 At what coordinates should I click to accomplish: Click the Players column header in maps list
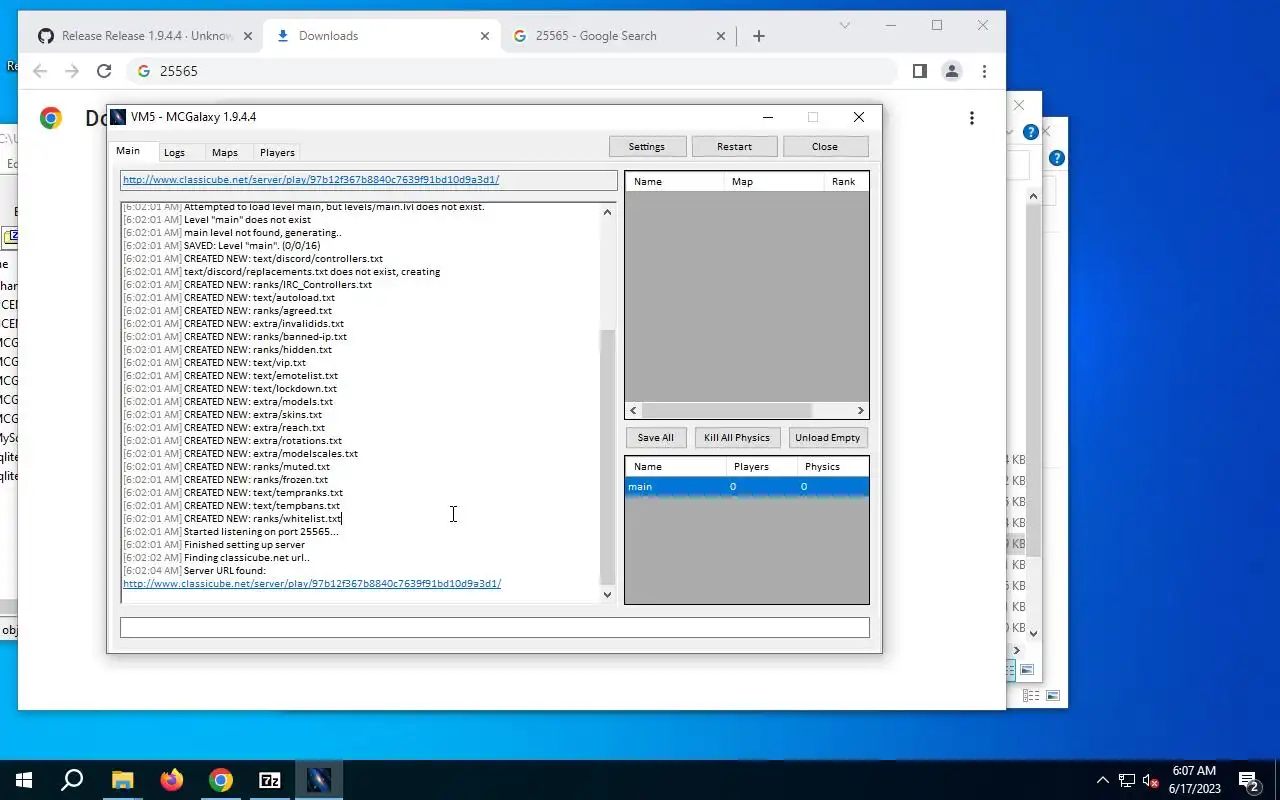[762, 466]
